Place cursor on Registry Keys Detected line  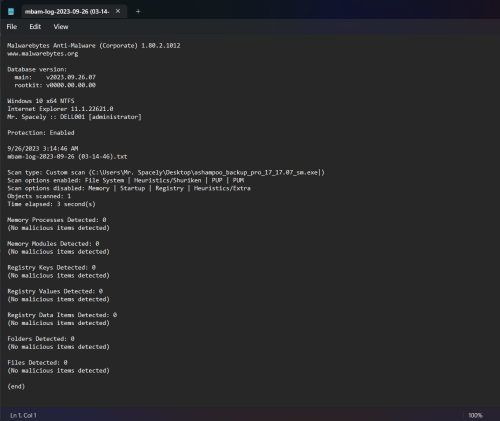pyautogui.click(x=51, y=268)
